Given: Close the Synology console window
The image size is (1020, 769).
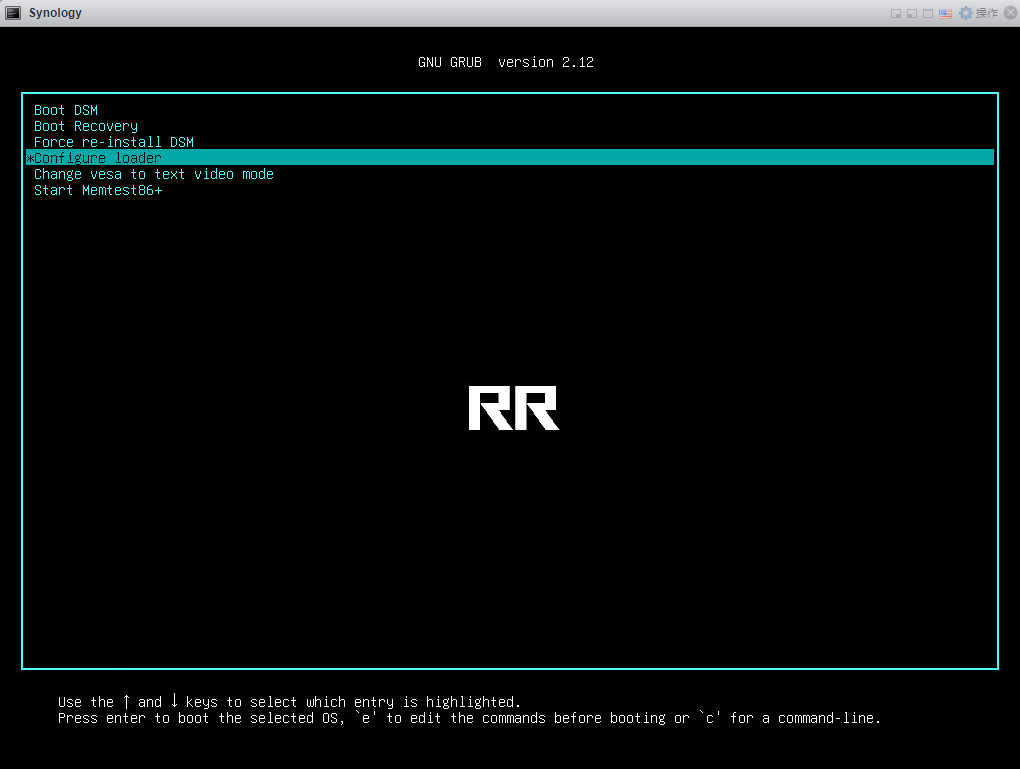Looking at the screenshot, I should click(1008, 13).
